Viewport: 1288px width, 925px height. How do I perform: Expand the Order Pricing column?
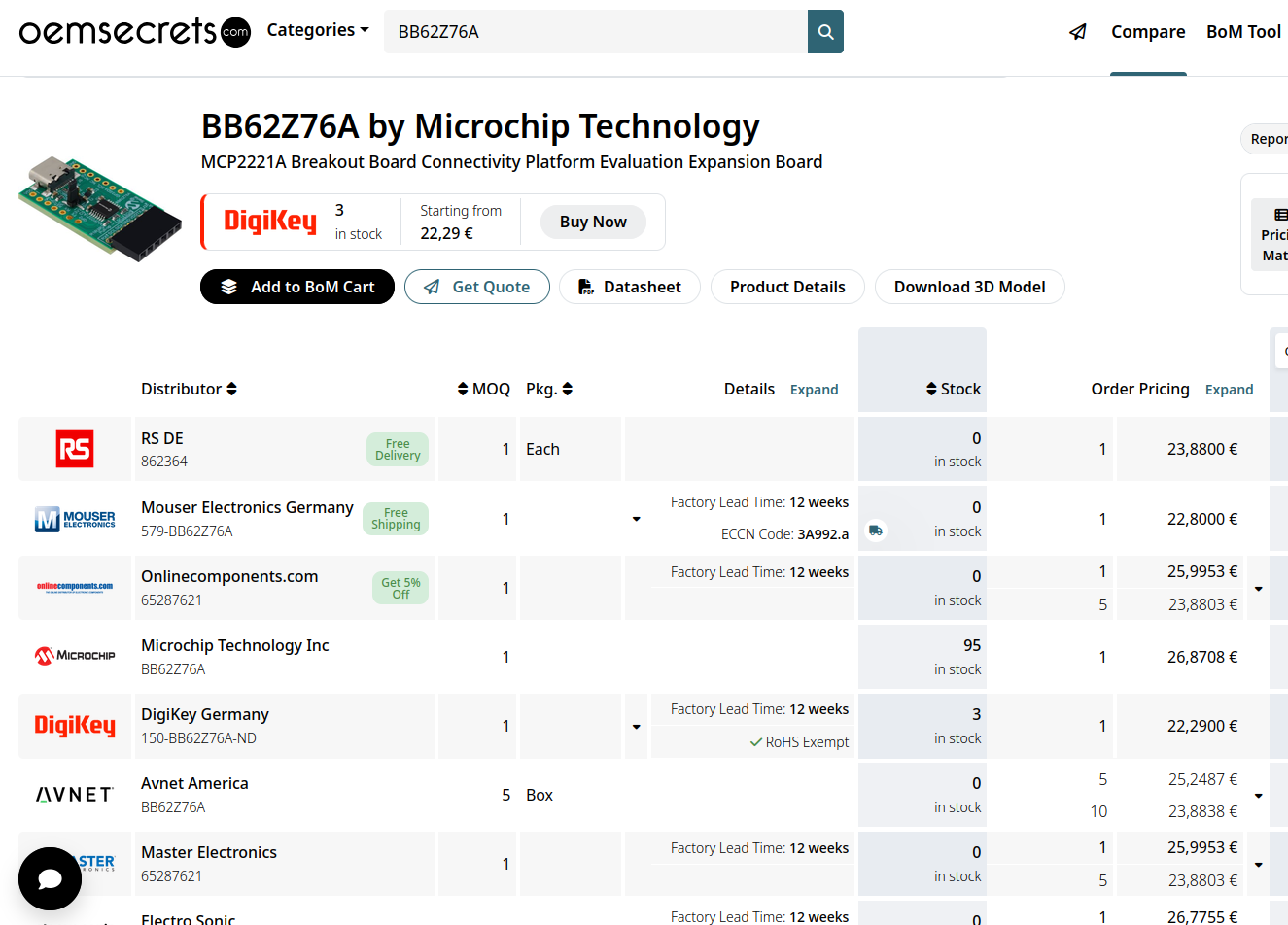1229,390
